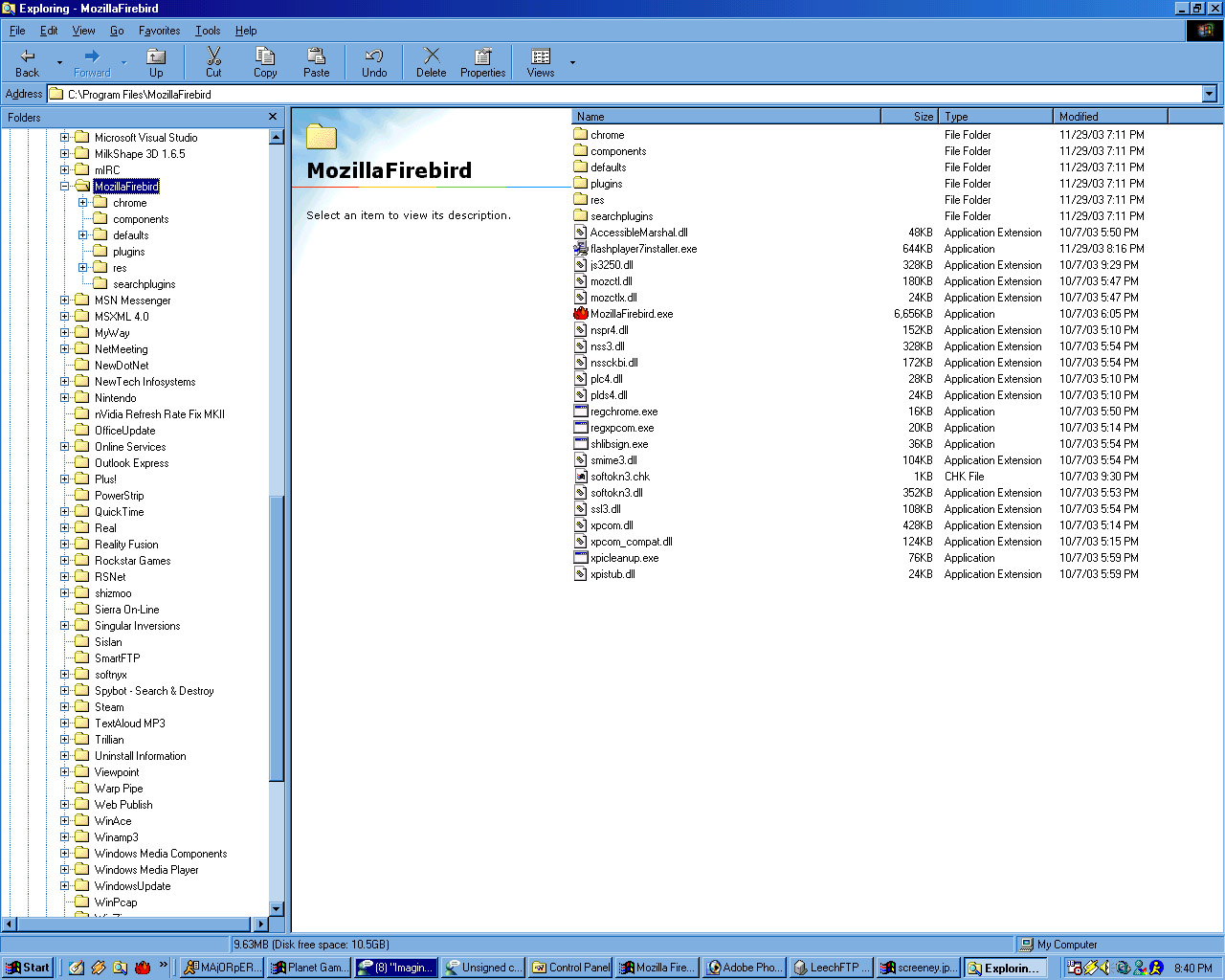Image resolution: width=1225 pixels, height=980 pixels.
Task: Select the flashplayer7installer.exe icon
Action: click(x=581, y=249)
